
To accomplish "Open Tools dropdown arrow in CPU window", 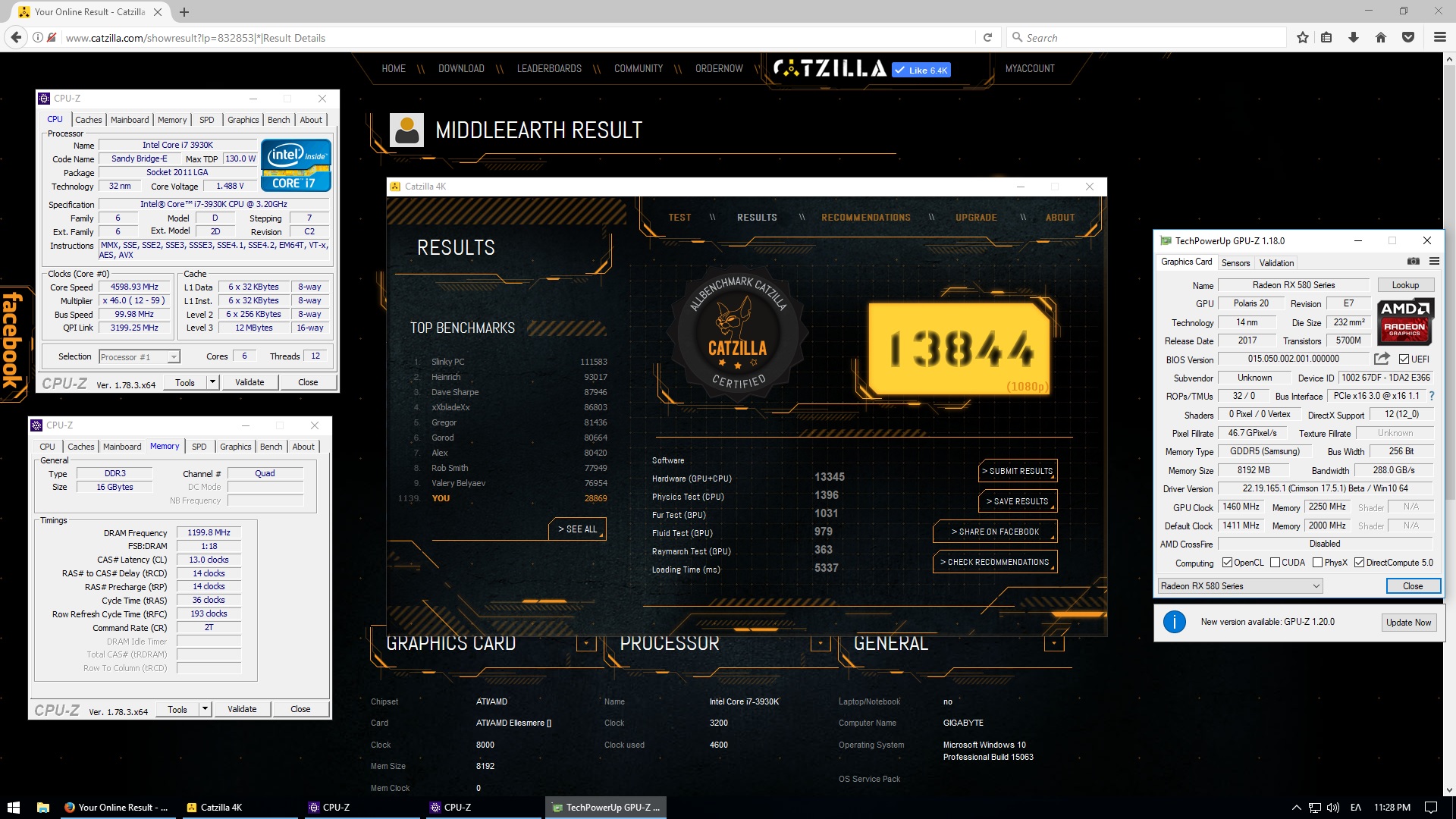I will 212,382.
